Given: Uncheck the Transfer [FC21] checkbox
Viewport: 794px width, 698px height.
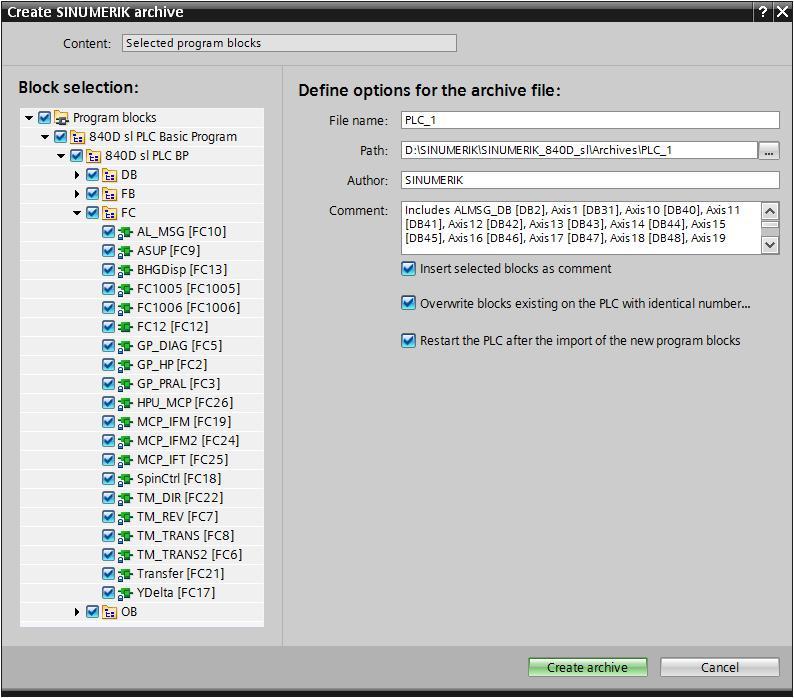Looking at the screenshot, I should pos(108,573).
